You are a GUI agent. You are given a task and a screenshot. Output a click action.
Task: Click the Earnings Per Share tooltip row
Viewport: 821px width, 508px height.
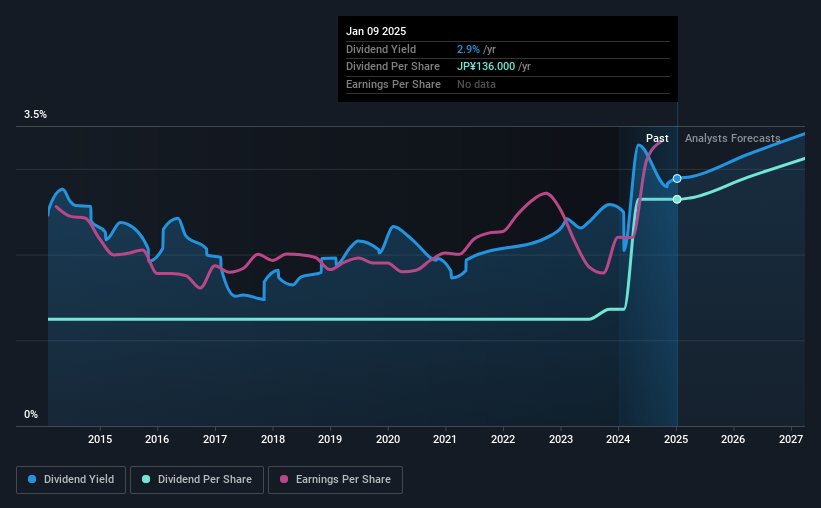click(x=508, y=84)
